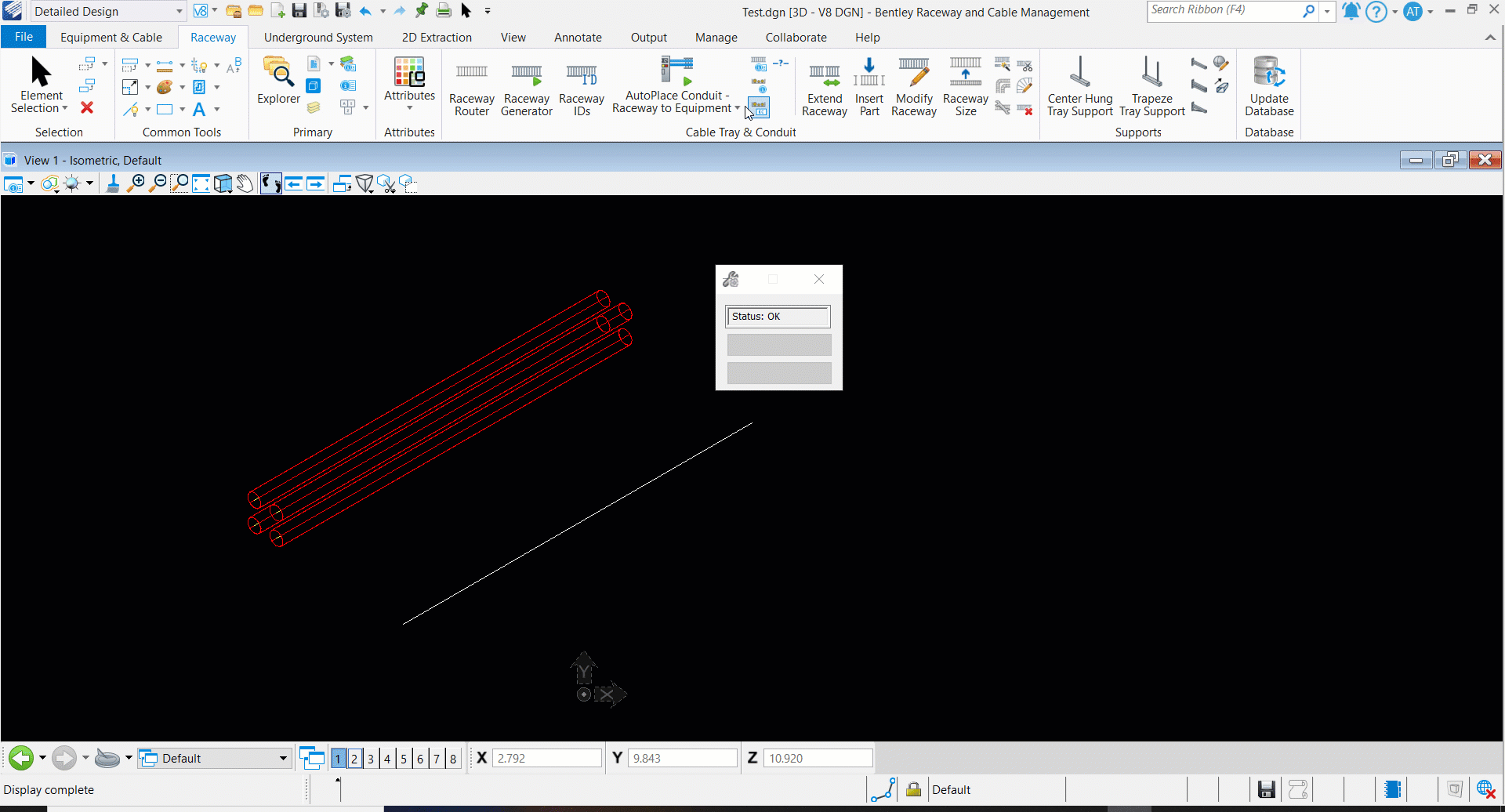Image resolution: width=1505 pixels, height=812 pixels.
Task: Expand the Attributes dropdown arrow
Action: pos(409,108)
